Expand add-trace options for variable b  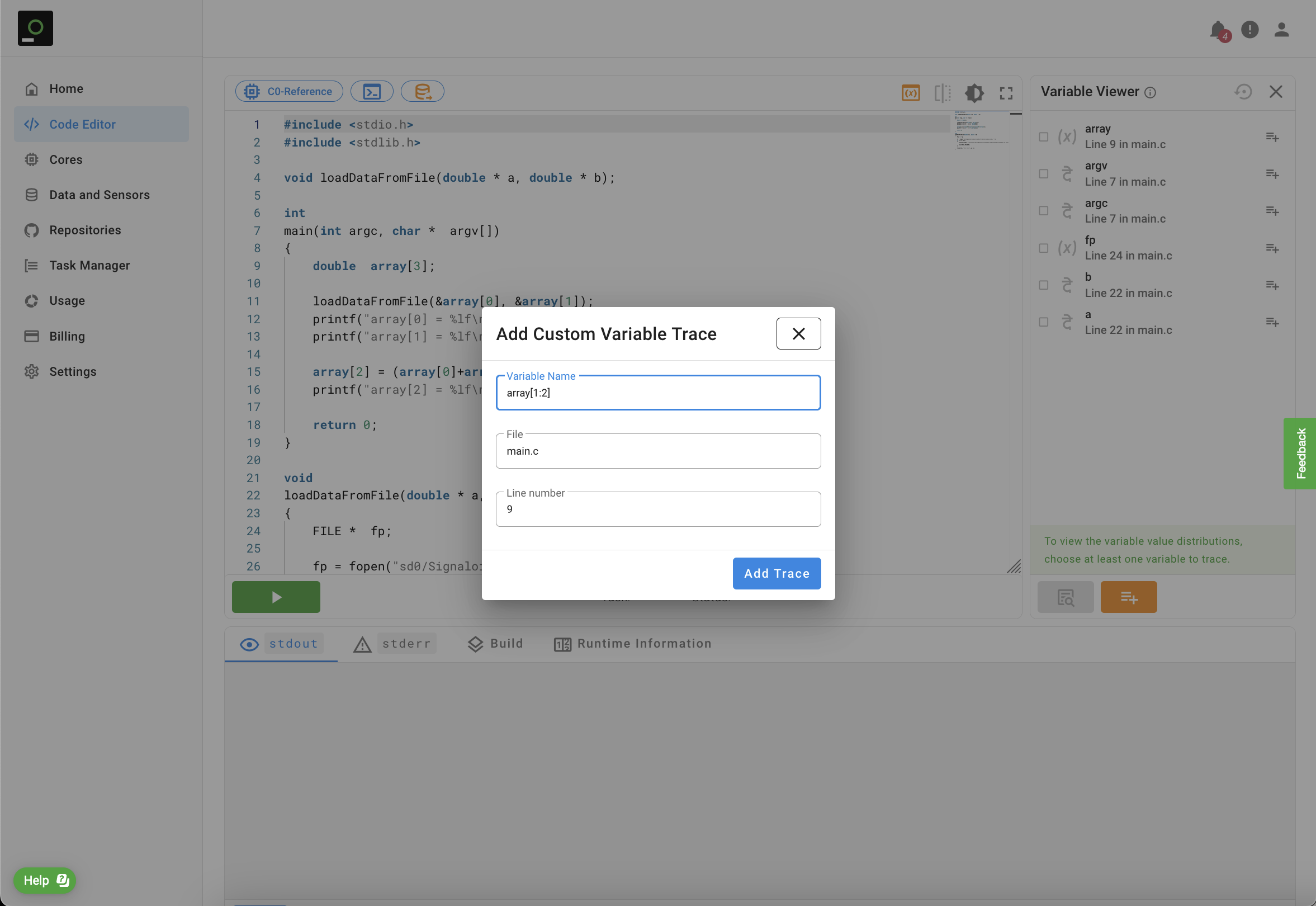(x=1272, y=285)
